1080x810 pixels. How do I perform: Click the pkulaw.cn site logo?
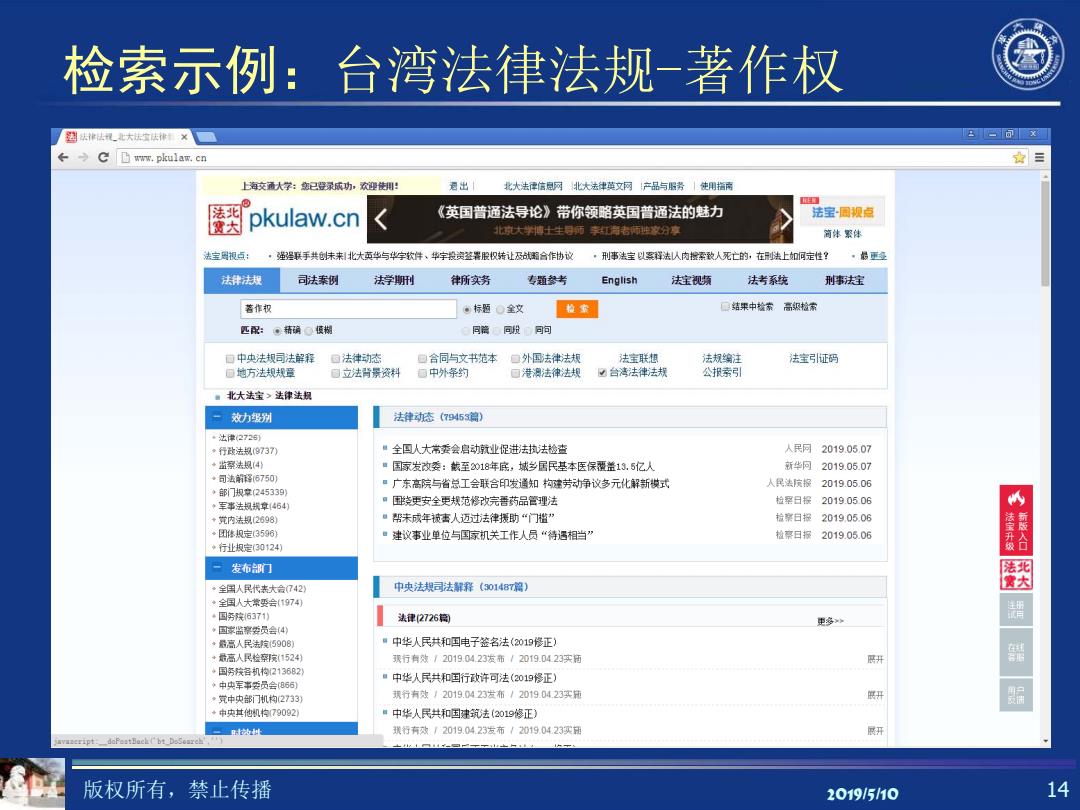pyautogui.click(x=284, y=218)
